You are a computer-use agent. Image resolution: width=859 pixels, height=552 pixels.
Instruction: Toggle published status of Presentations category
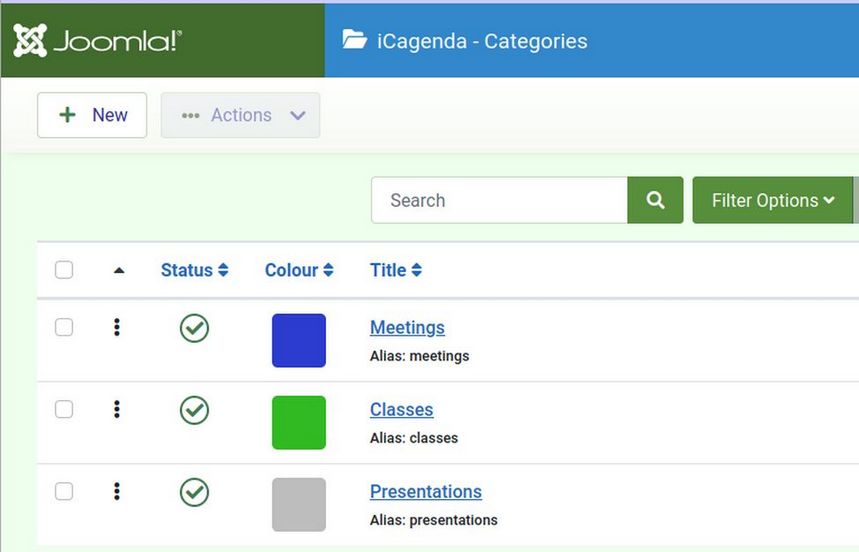(x=194, y=492)
